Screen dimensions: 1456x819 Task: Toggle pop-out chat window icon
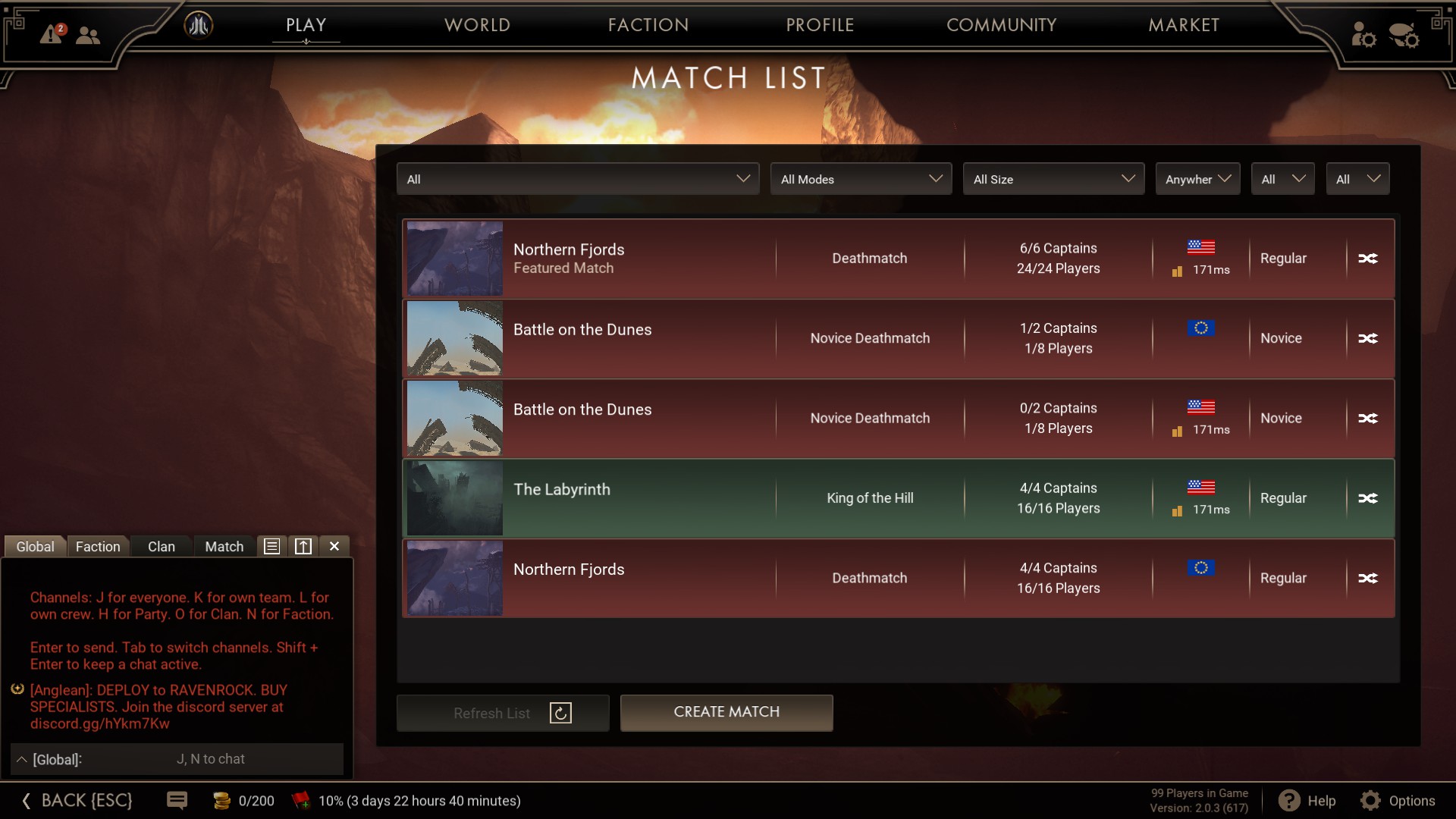coord(303,546)
